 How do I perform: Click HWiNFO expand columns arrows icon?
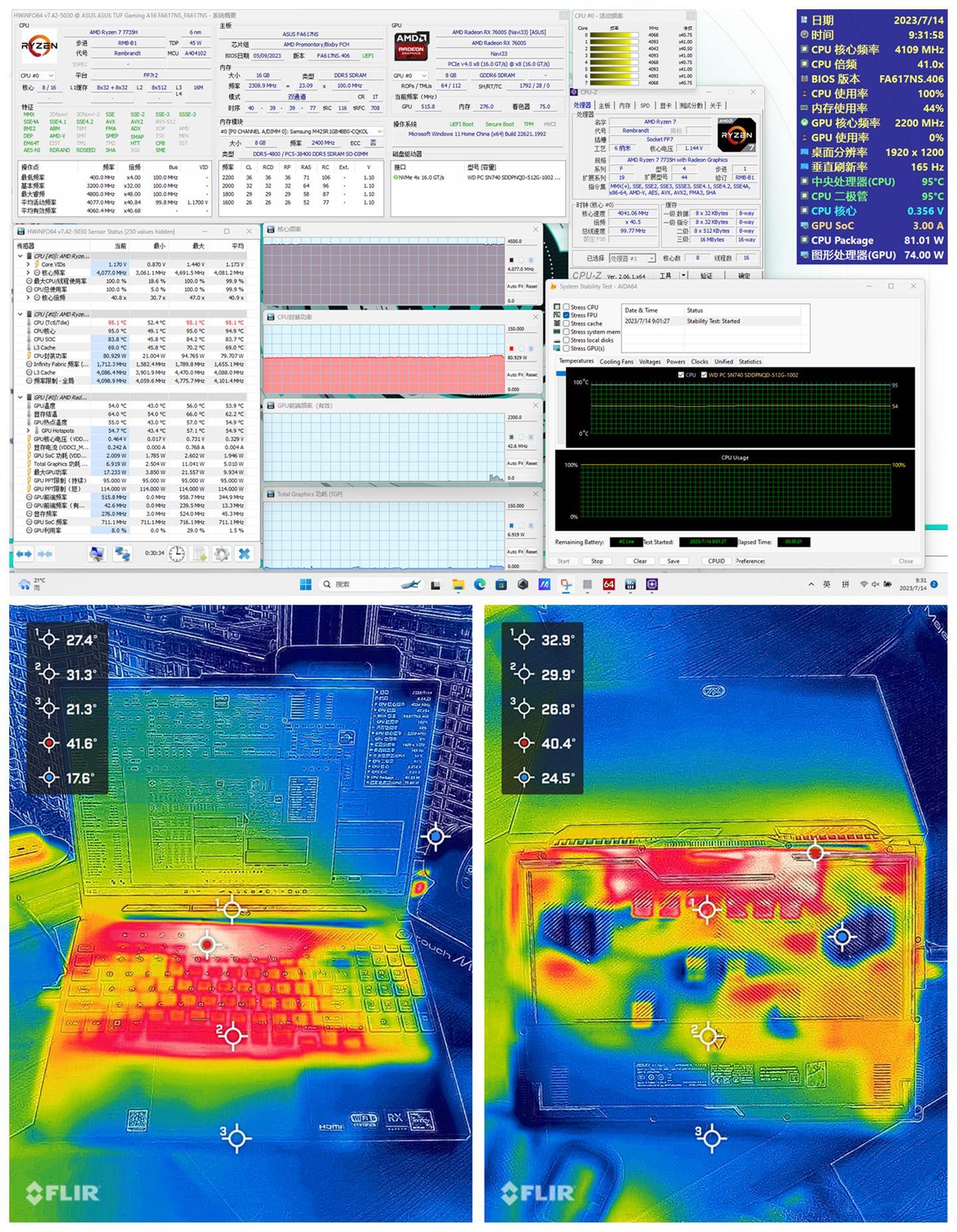pos(24,554)
